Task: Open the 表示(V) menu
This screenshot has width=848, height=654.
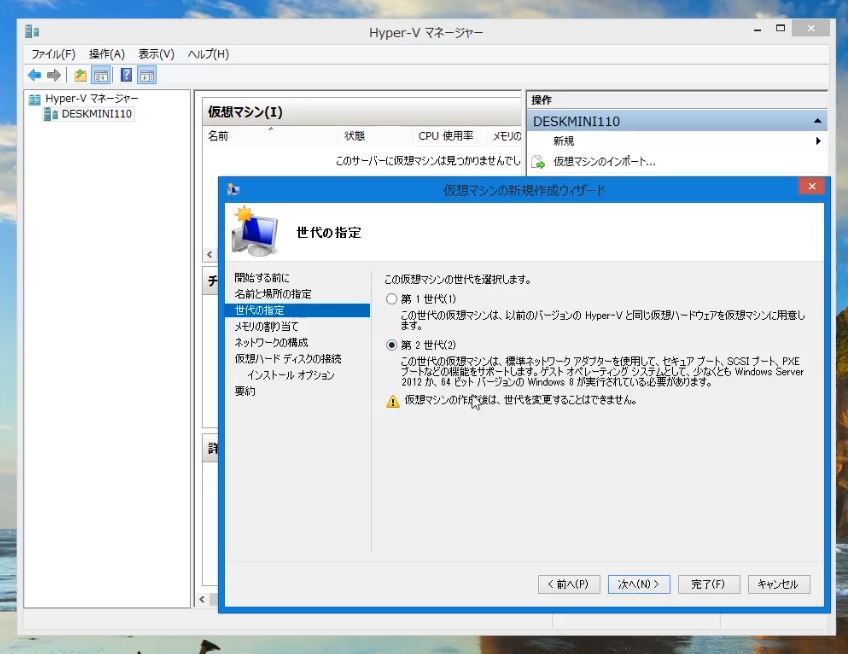Action: point(156,54)
